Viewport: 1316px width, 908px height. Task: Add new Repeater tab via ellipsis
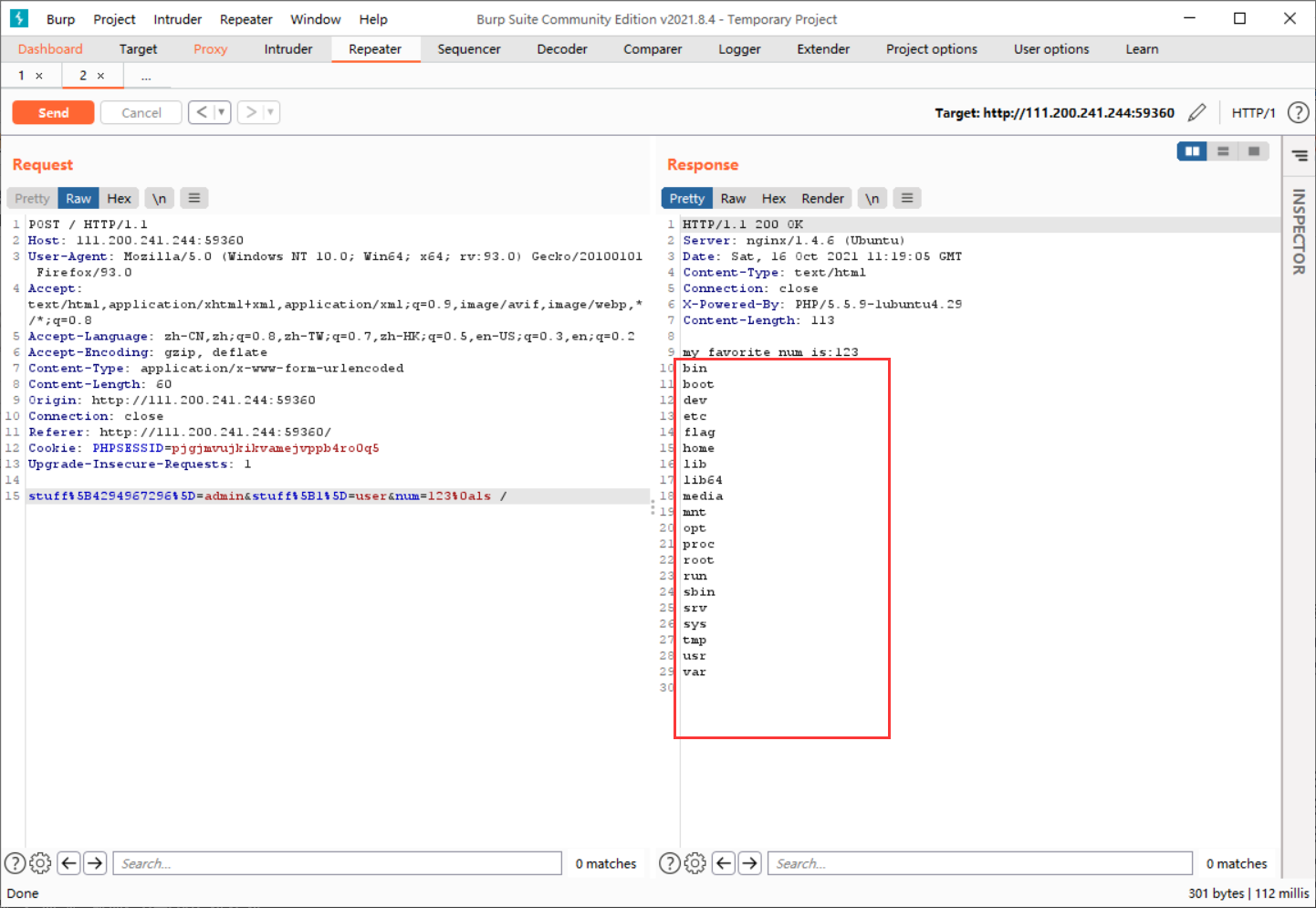coord(146,76)
